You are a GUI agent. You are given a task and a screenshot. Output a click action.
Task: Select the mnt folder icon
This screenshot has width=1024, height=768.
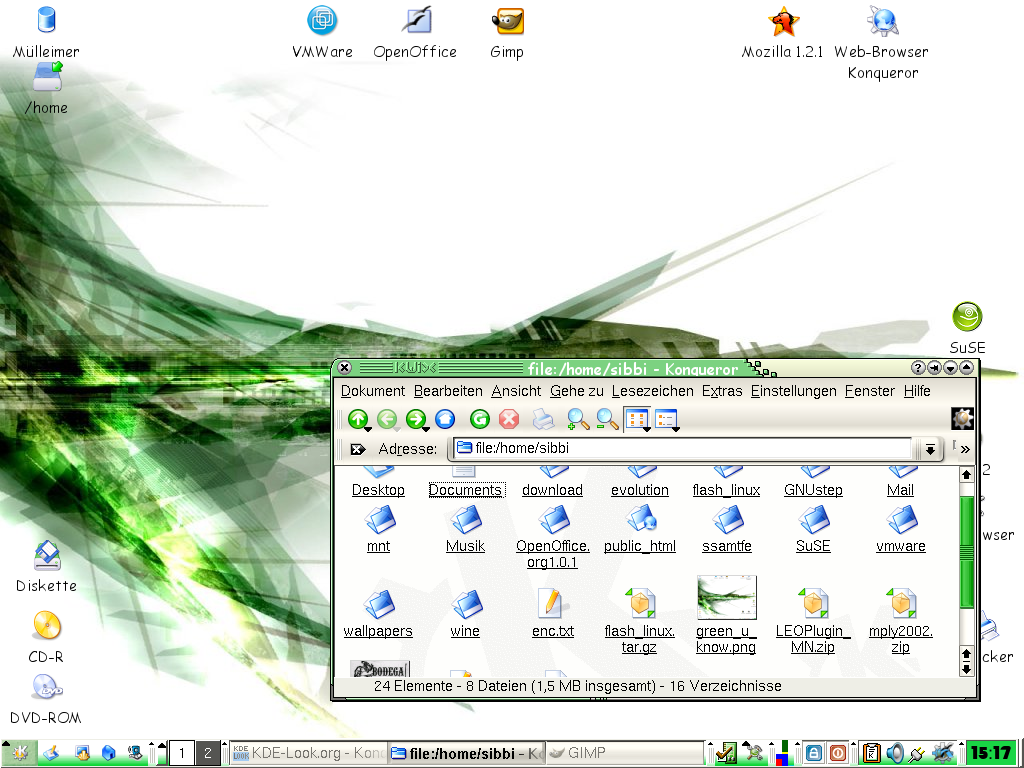pos(379,521)
